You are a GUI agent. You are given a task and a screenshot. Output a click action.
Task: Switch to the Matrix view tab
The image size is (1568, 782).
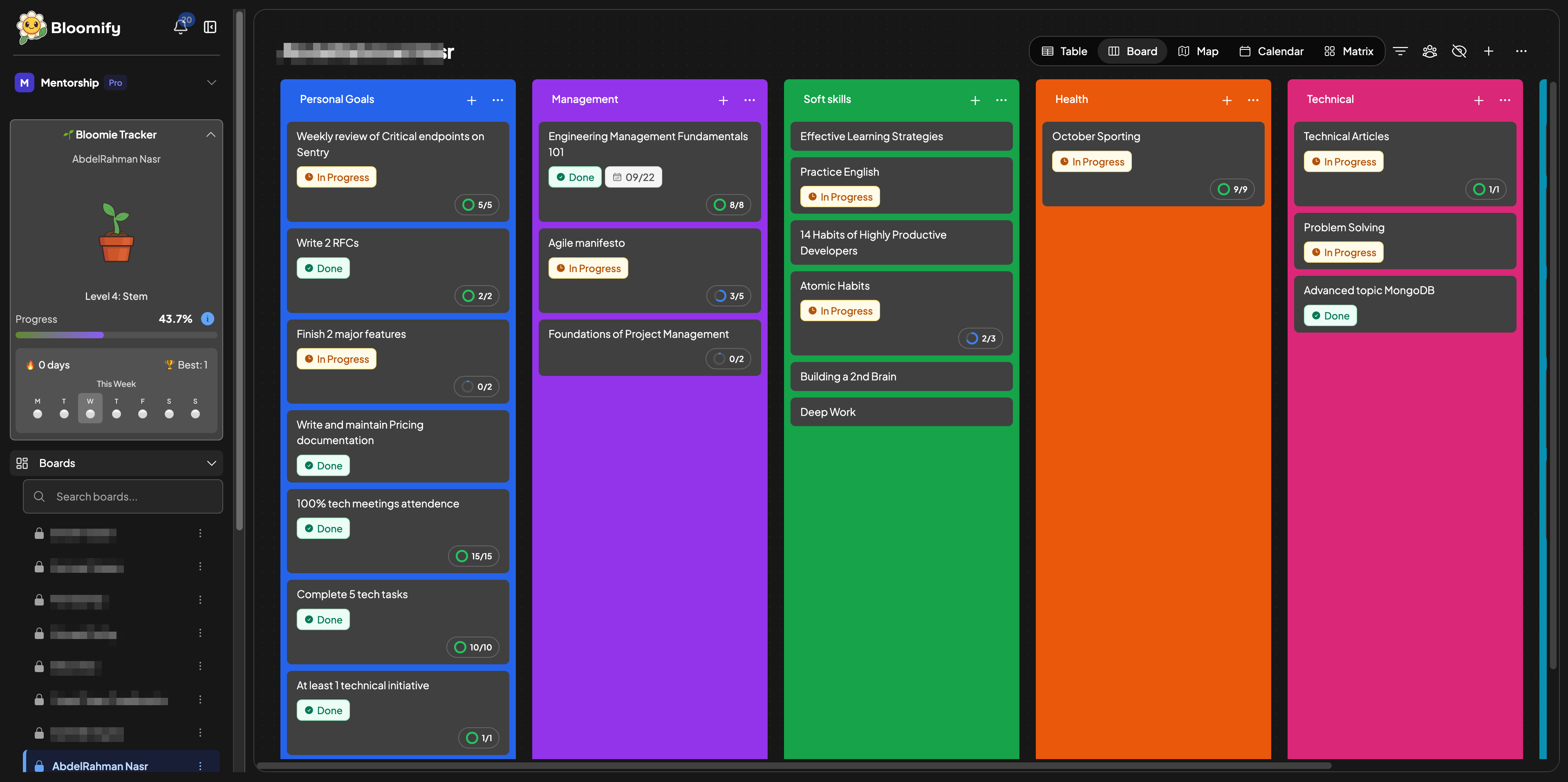(1348, 51)
